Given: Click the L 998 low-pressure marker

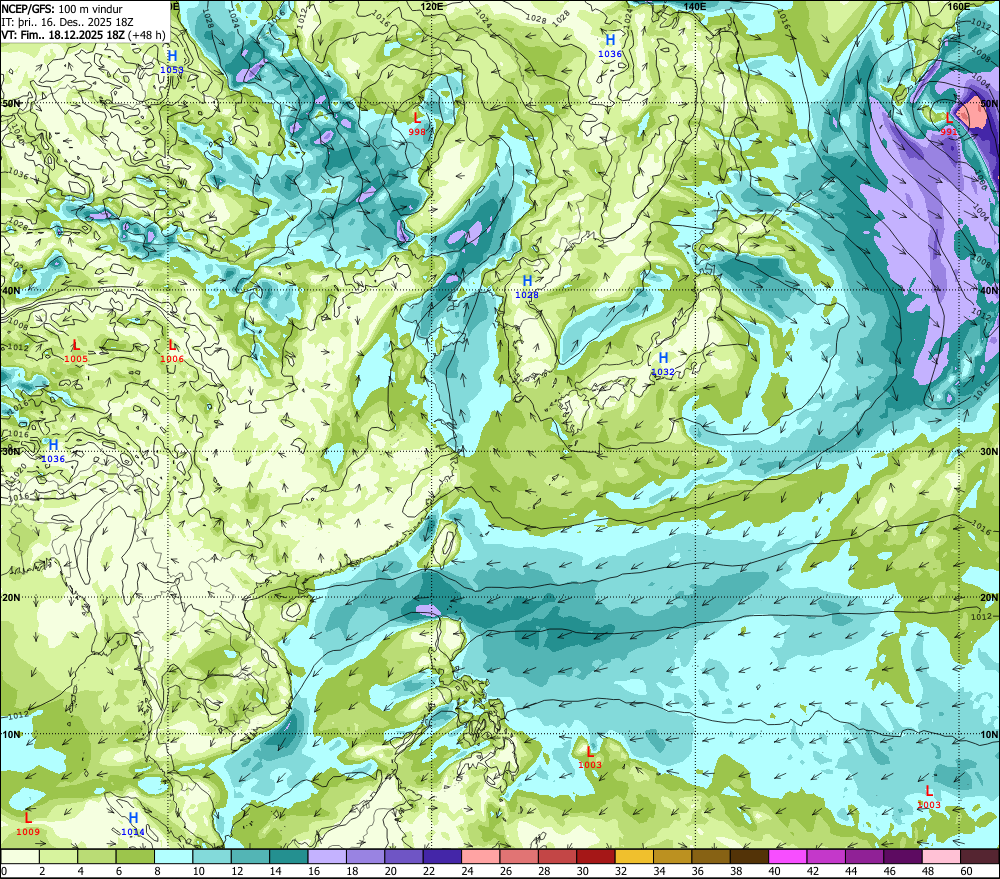Looking at the screenshot, I should [417, 124].
